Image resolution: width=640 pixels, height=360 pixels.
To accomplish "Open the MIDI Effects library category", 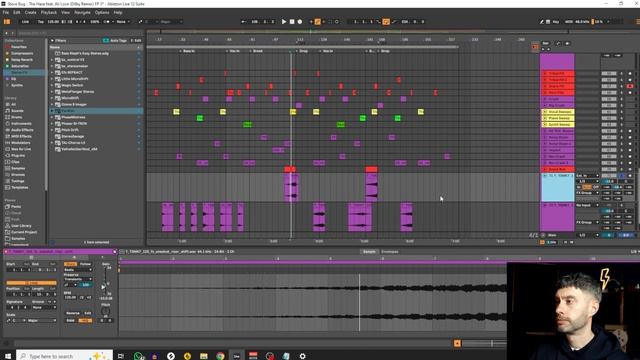I will 21,136.
